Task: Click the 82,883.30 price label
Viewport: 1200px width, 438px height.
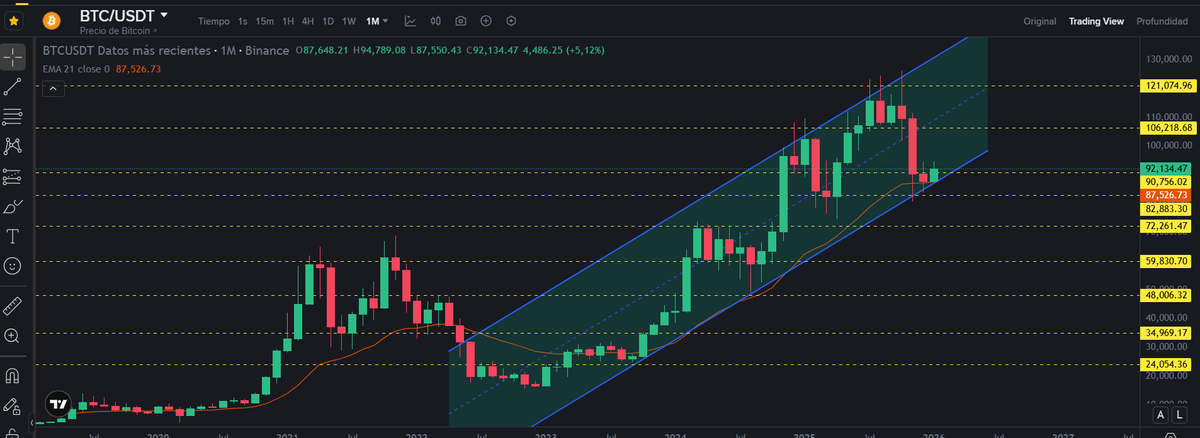Action: click(1168, 208)
